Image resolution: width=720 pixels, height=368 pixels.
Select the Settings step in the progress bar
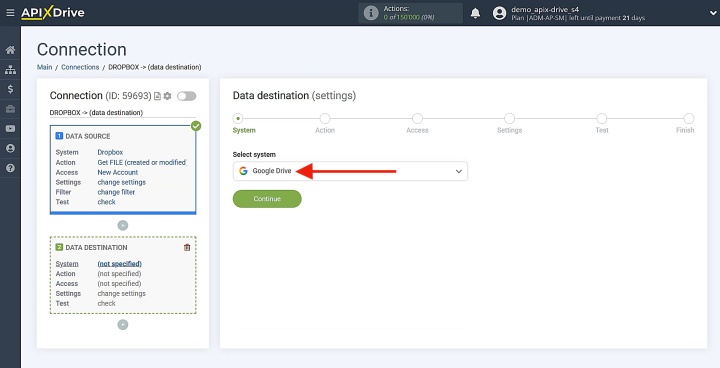pyautogui.click(x=509, y=119)
